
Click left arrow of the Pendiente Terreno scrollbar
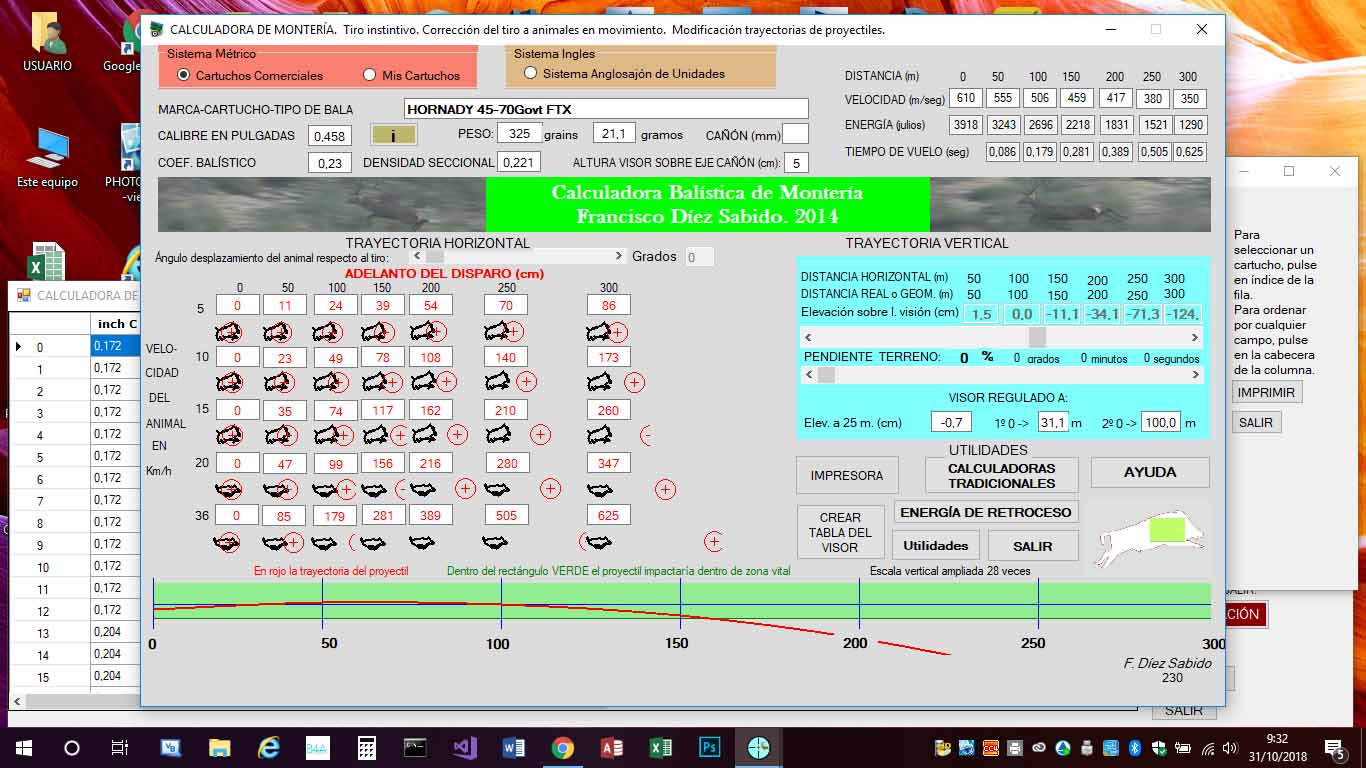pos(810,375)
